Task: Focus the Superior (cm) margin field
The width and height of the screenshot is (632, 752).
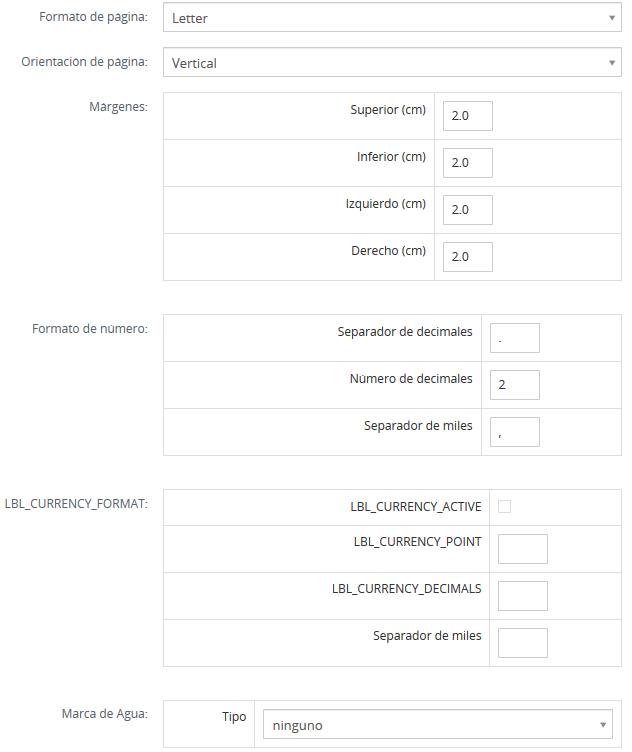Action: (x=467, y=115)
